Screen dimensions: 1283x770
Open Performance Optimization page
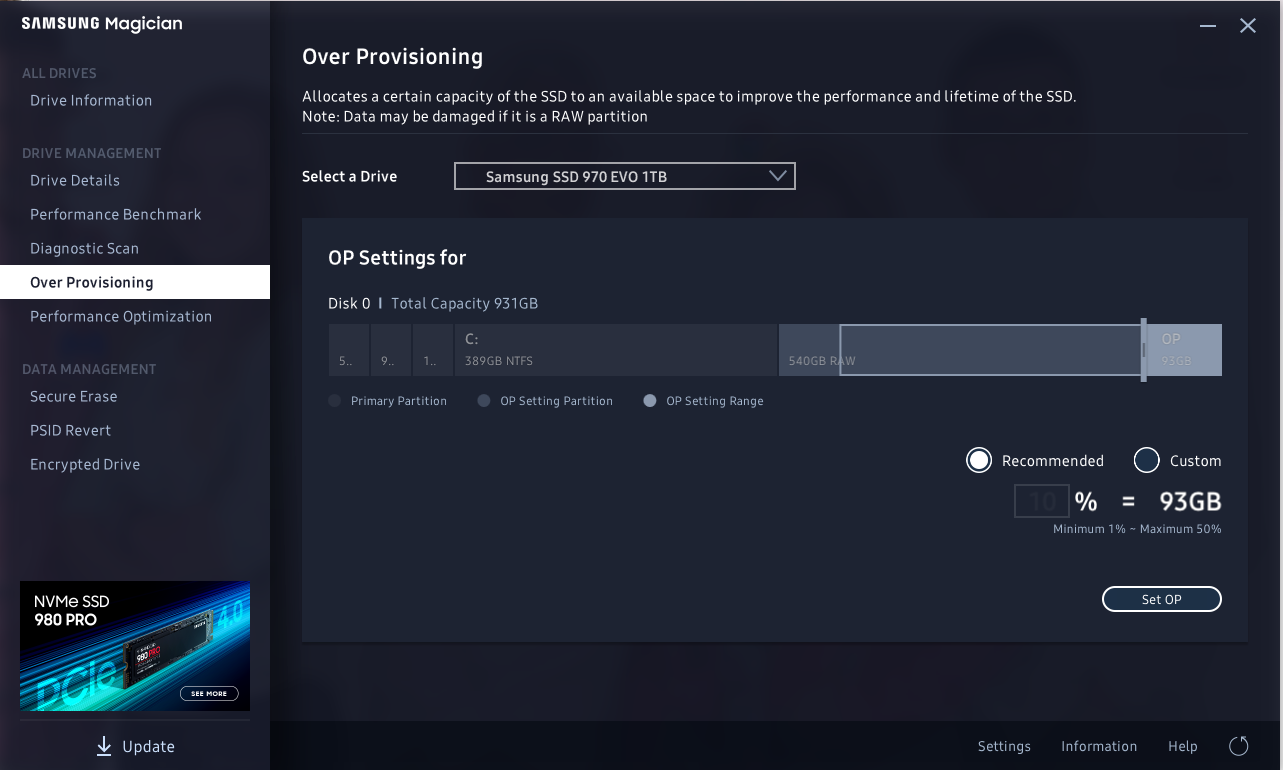tap(121, 316)
